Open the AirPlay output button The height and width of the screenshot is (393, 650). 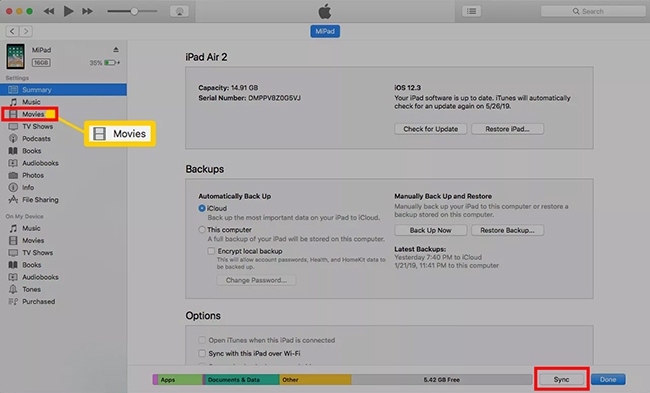click(179, 11)
